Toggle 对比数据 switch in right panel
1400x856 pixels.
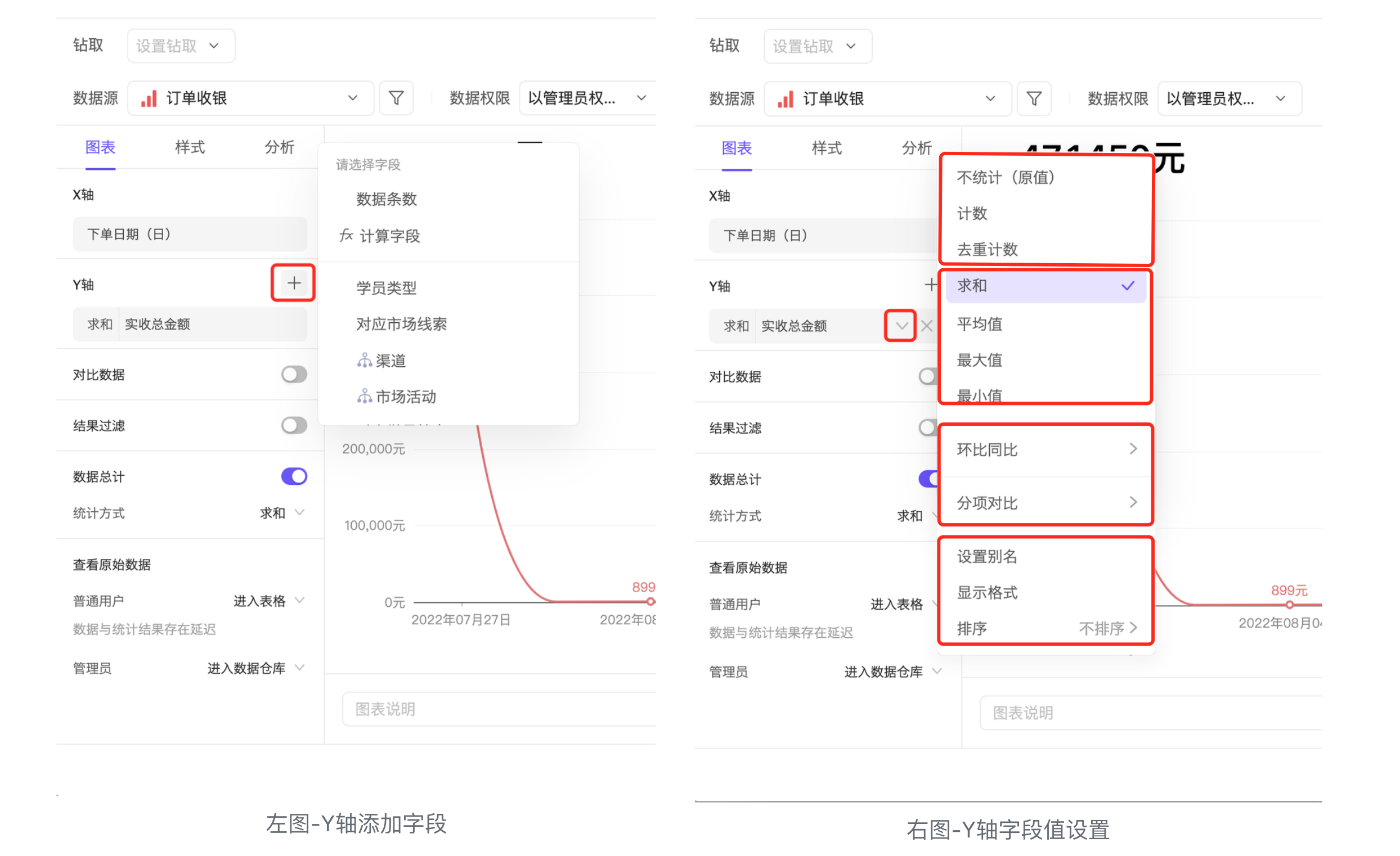coord(928,377)
